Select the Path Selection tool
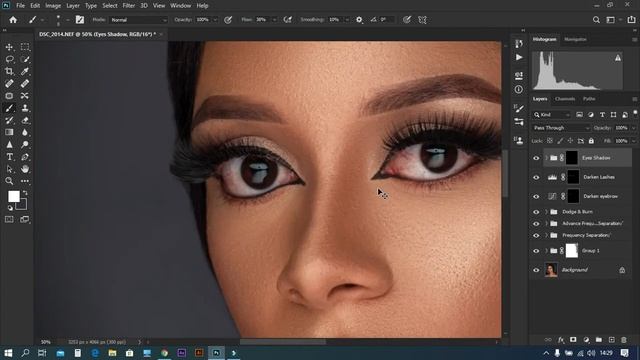 (9, 169)
